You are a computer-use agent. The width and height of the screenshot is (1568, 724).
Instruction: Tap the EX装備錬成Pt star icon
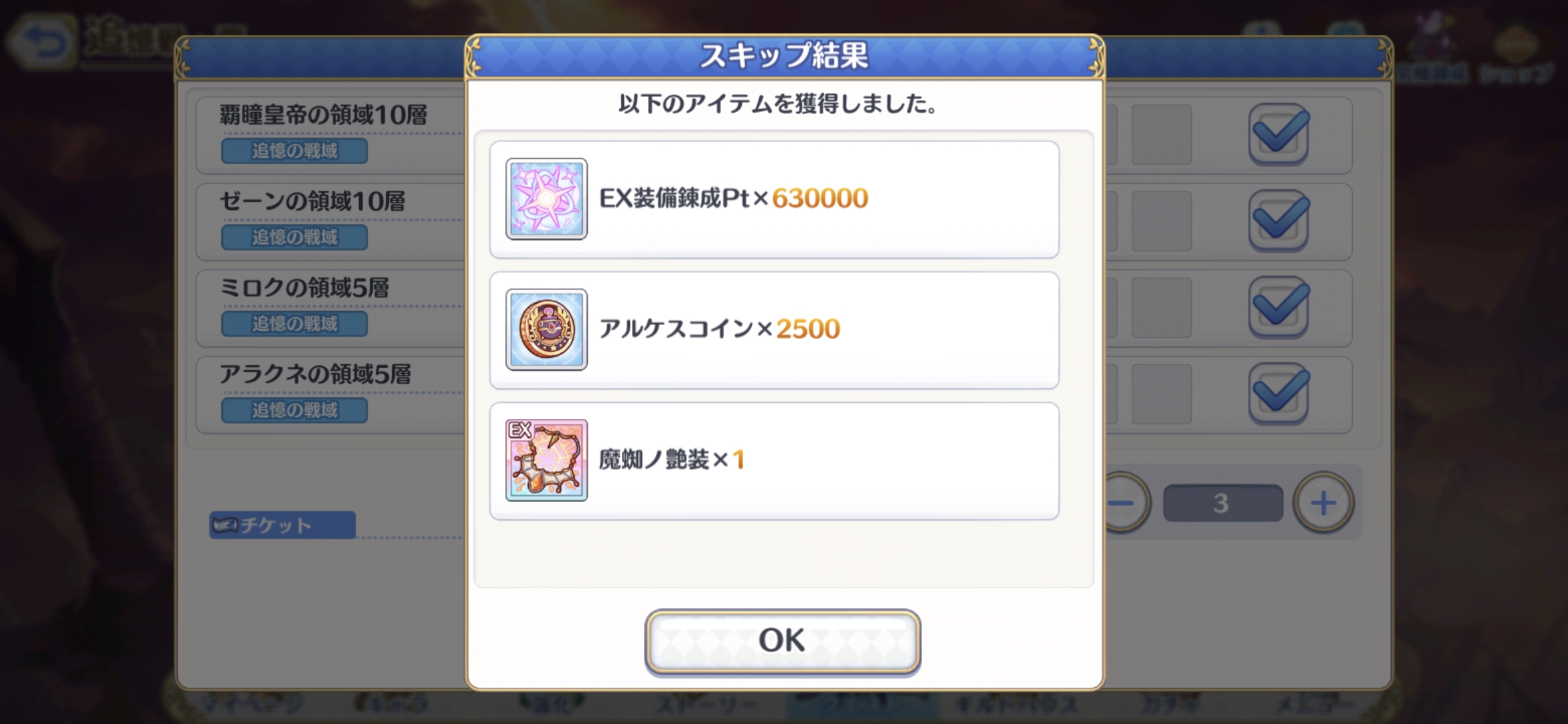546,198
